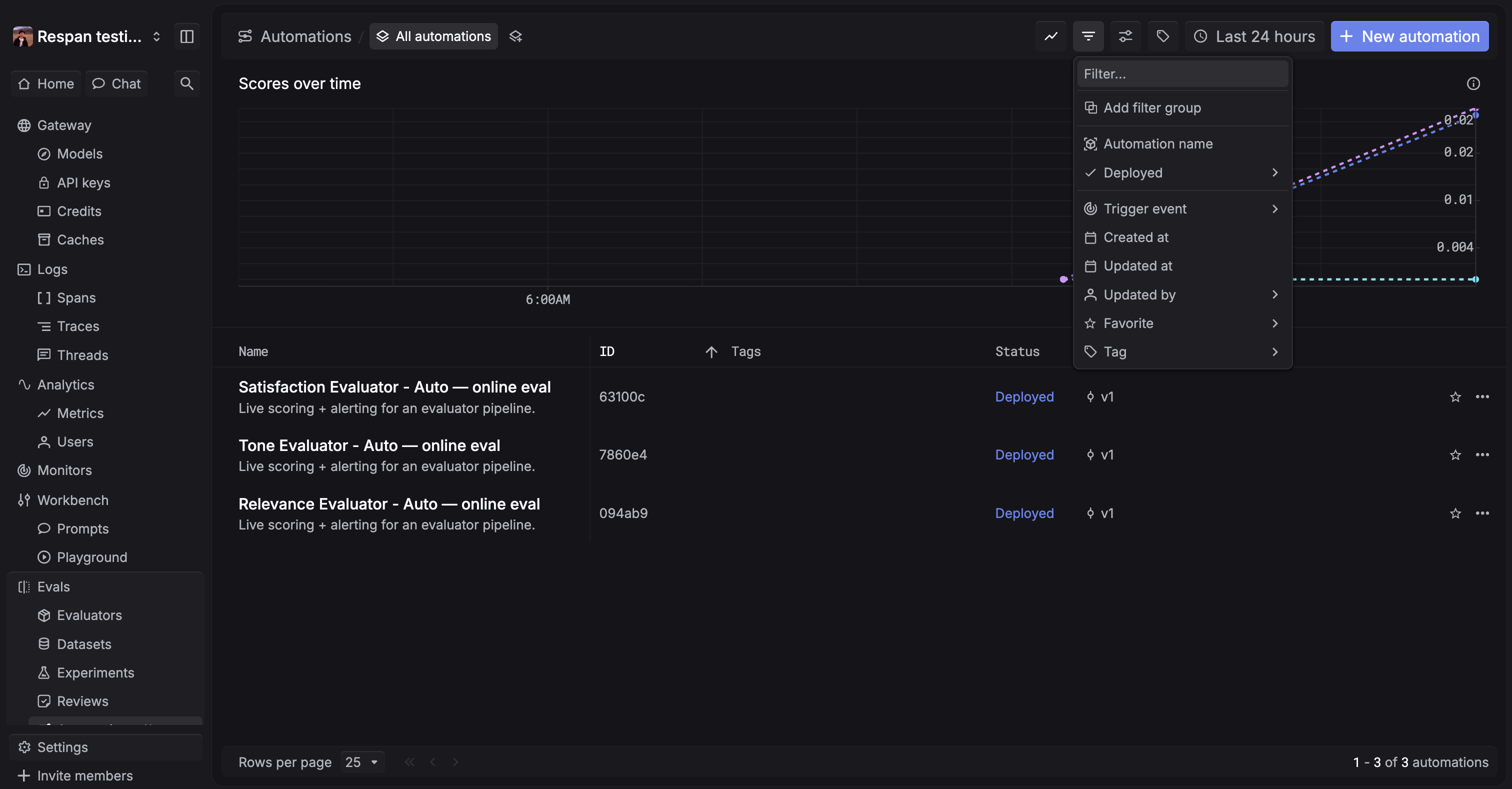Open Spans under Logs
1512x789 pixels.
(75, 297)
